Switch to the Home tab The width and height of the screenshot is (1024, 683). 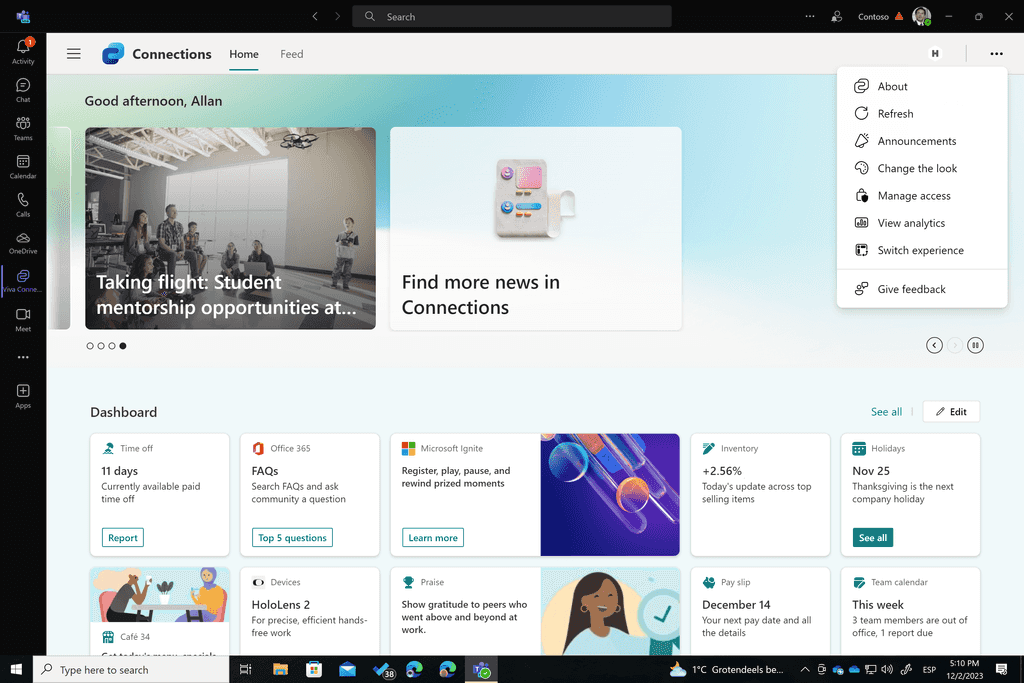244,54
